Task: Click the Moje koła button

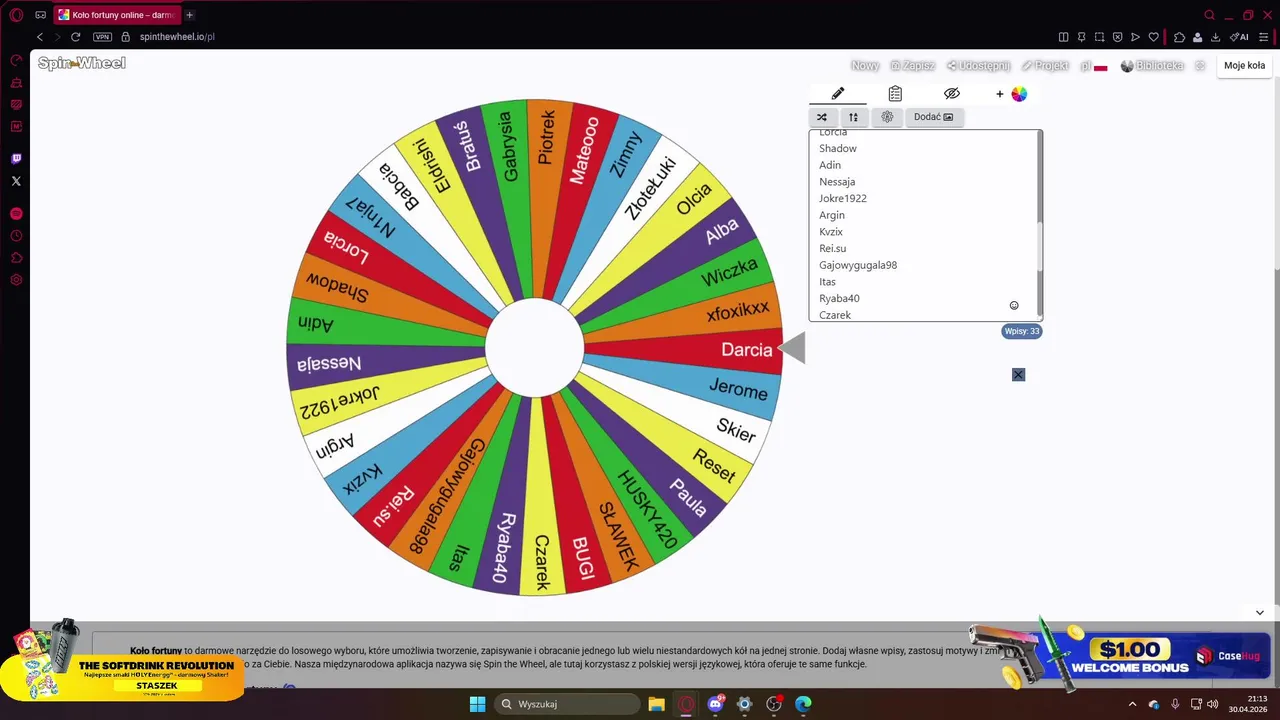Action: [x=1244, y=66]
